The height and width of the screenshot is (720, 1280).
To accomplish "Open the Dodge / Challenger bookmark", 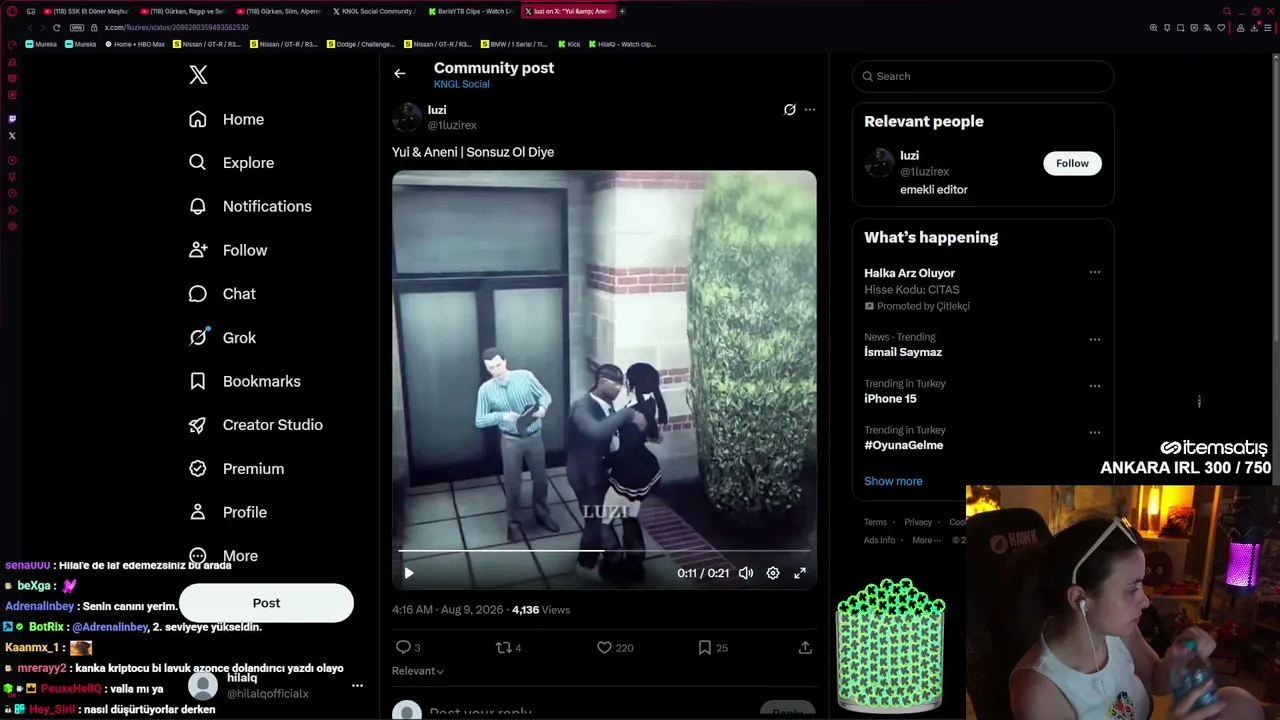I will coord(363,44).
